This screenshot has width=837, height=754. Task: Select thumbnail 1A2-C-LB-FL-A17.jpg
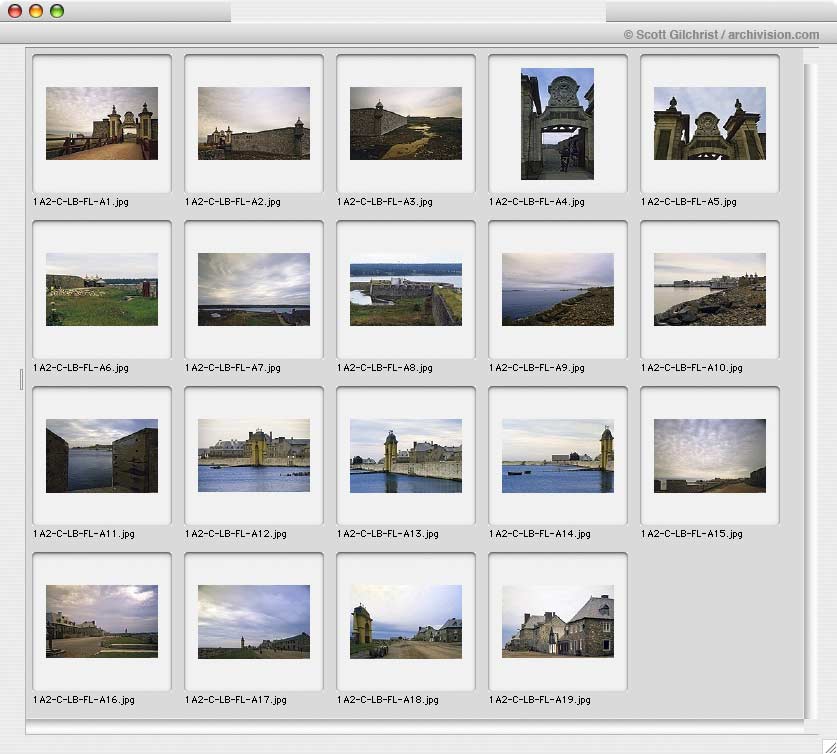pyautogui.click(x=254, y=622)
